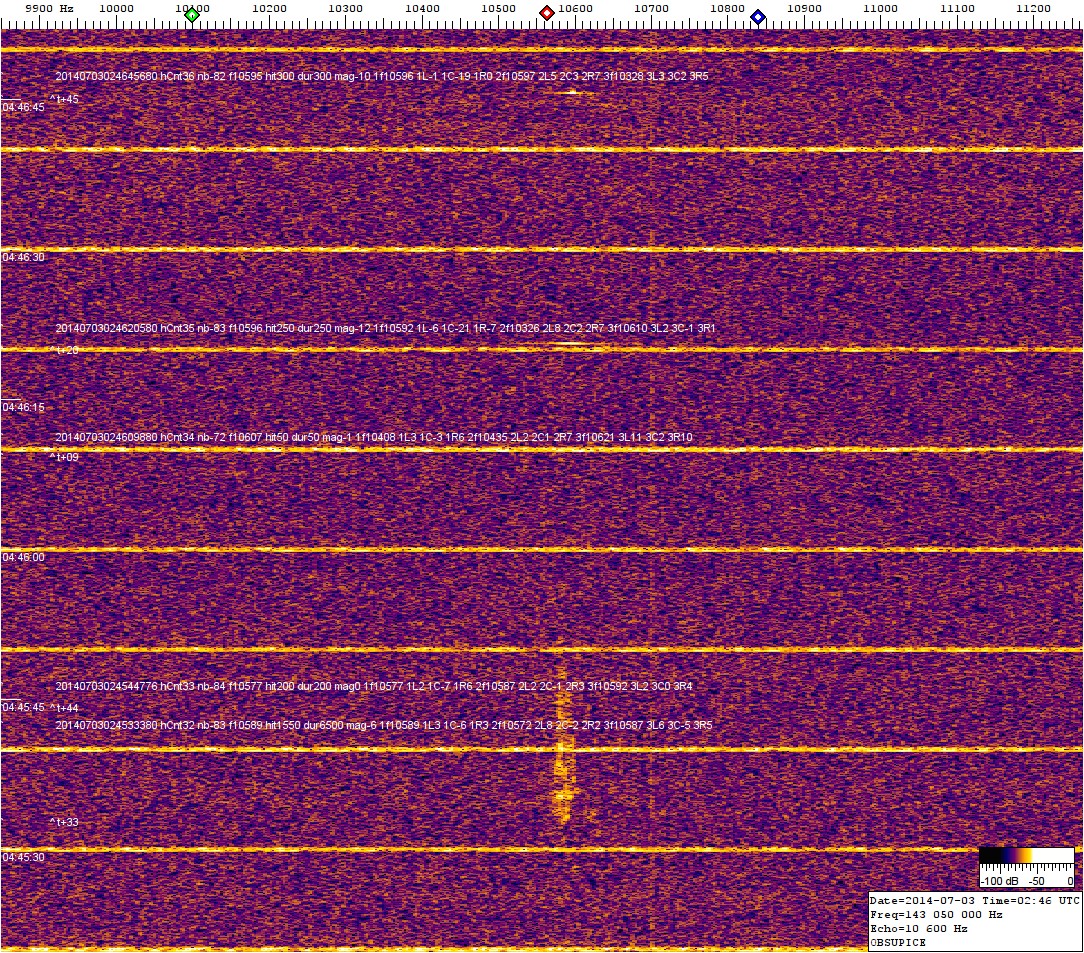Click the green diamond frequency marker

192,15
